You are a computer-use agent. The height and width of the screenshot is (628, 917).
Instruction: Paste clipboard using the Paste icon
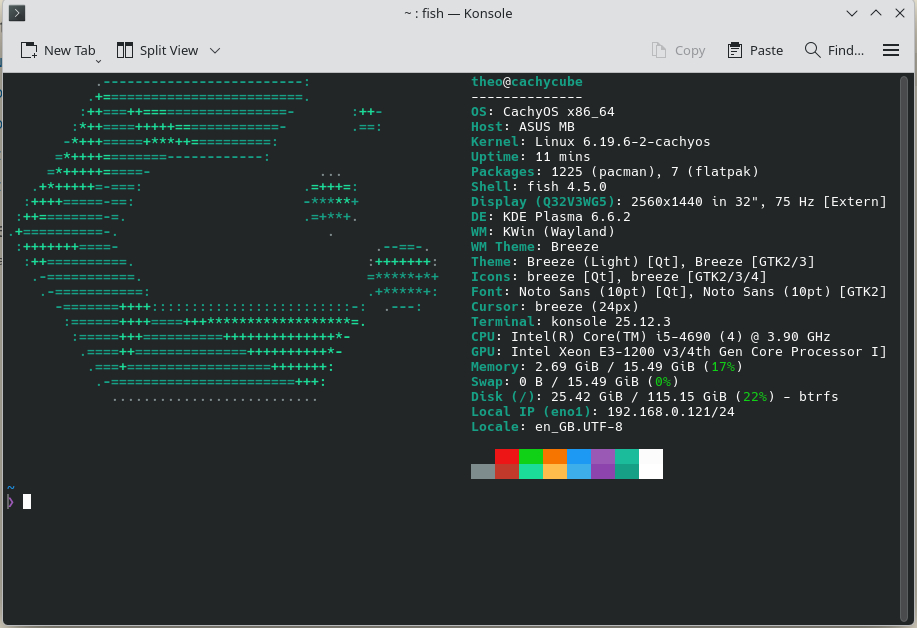(x=735, y=50)
